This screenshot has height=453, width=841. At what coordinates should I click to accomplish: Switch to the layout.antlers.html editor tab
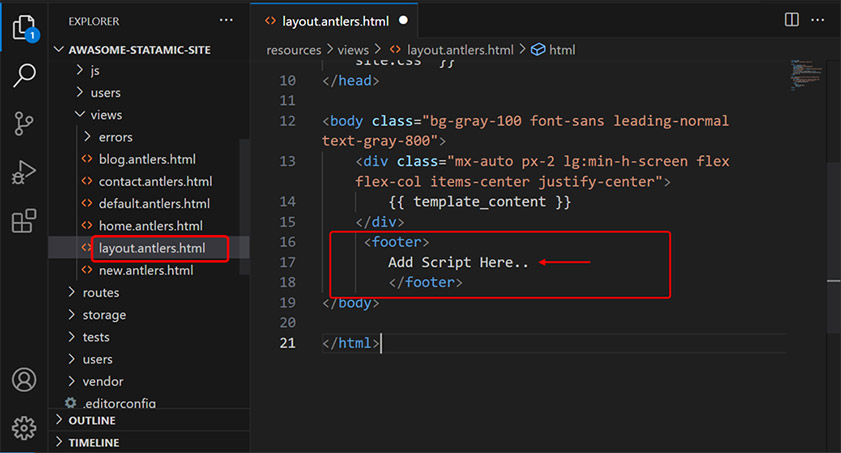point(335,21)
